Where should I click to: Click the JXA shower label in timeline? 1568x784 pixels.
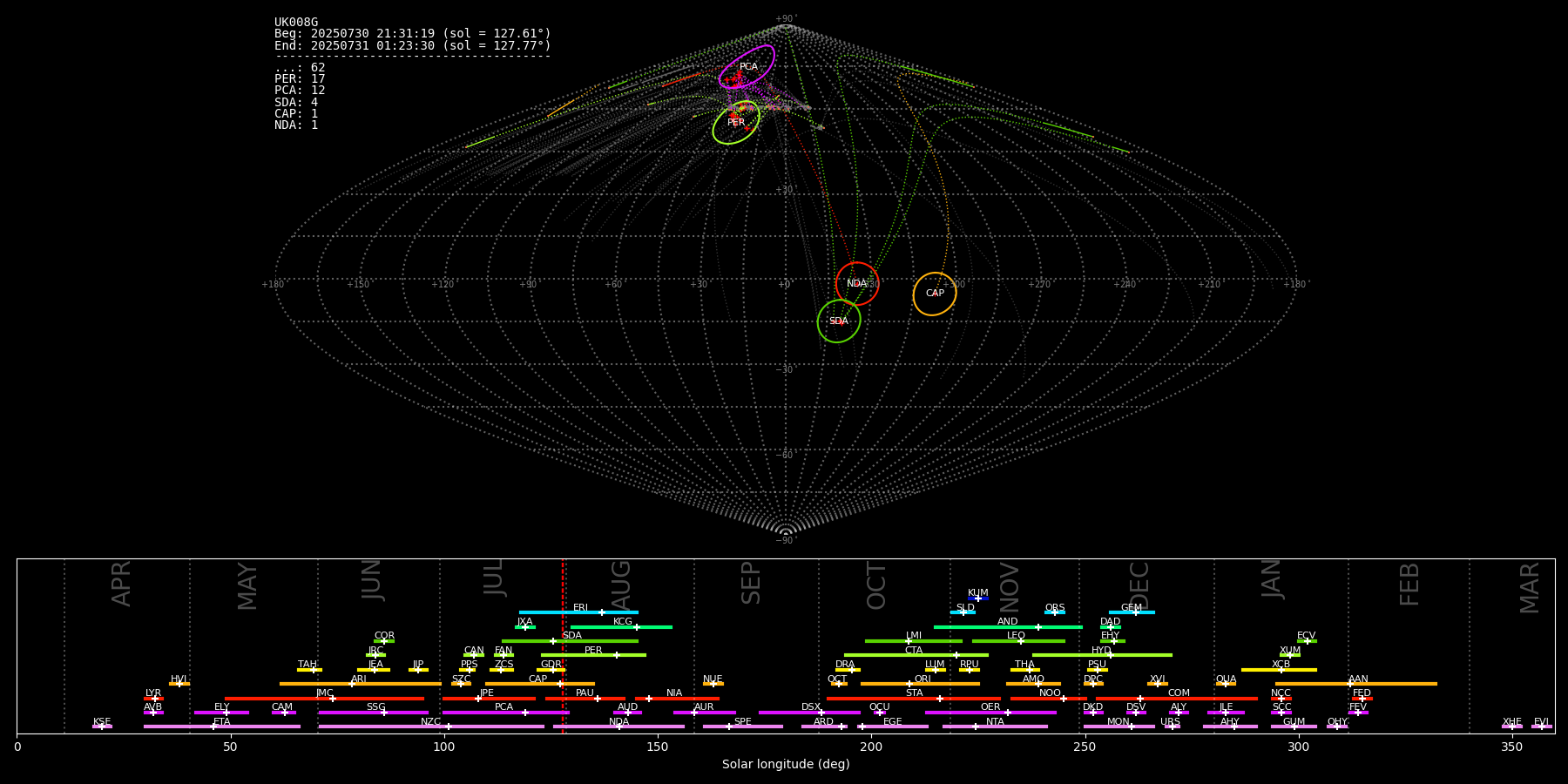click(524, 621)
